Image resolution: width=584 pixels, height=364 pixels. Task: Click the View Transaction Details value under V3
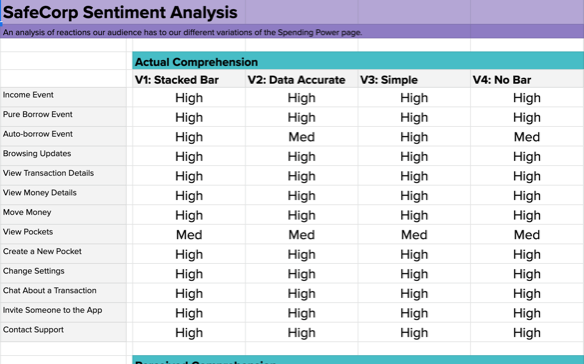tap(414, 176)
